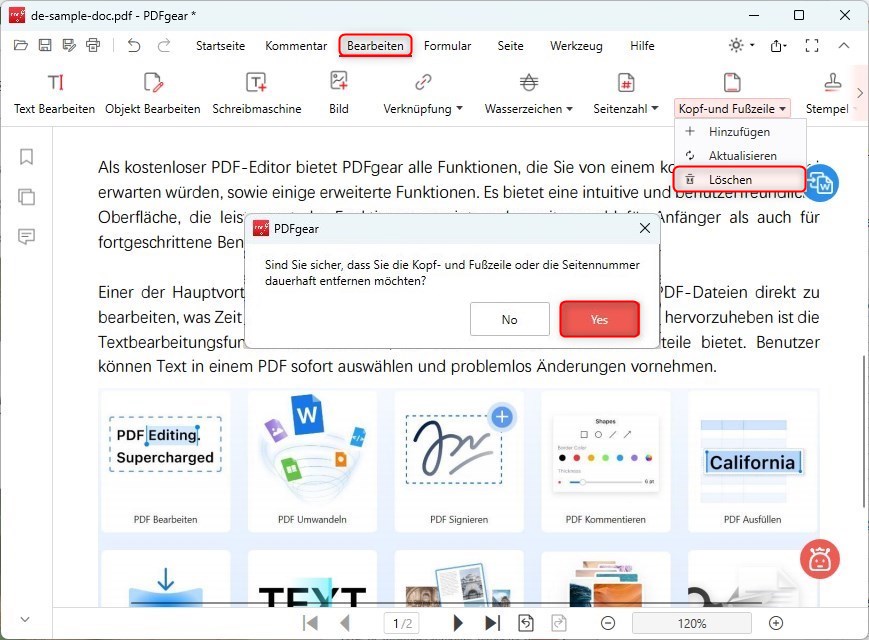Viewport: 869px width, 640px height.
Task: Click the PDF Ausfüllen feature card
Action: coord(752,461)
